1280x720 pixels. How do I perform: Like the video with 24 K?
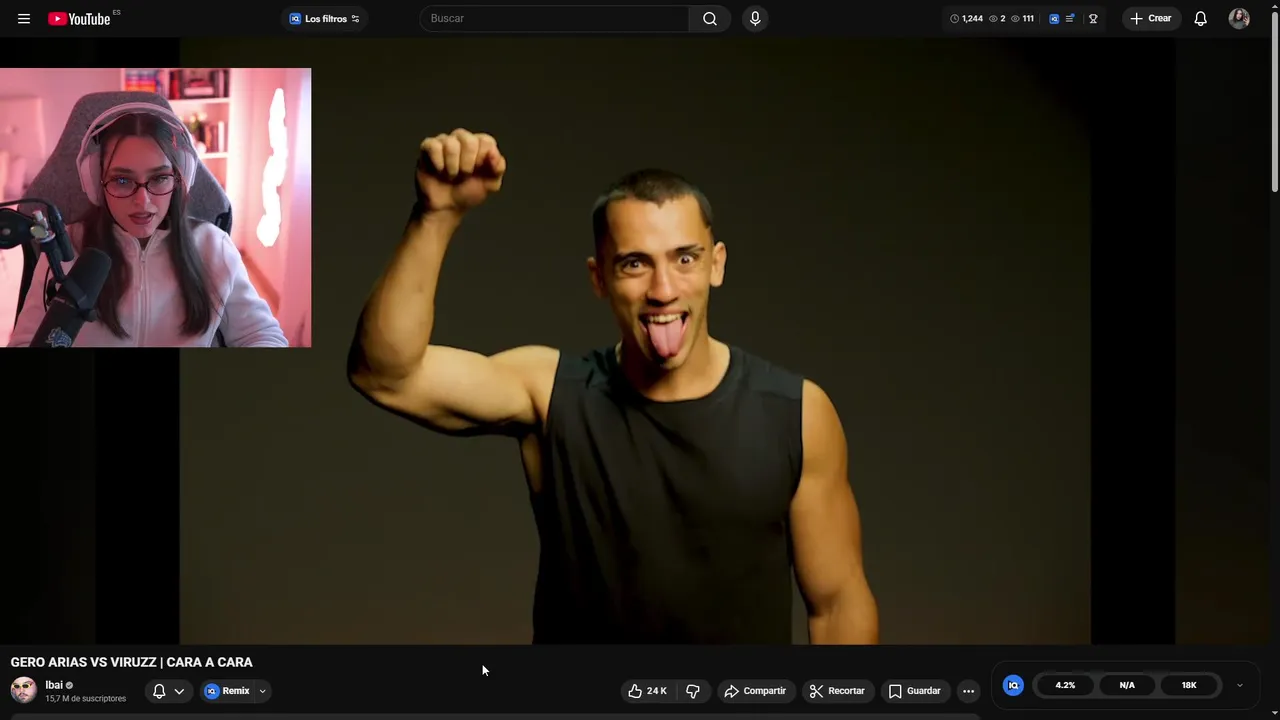648,691
